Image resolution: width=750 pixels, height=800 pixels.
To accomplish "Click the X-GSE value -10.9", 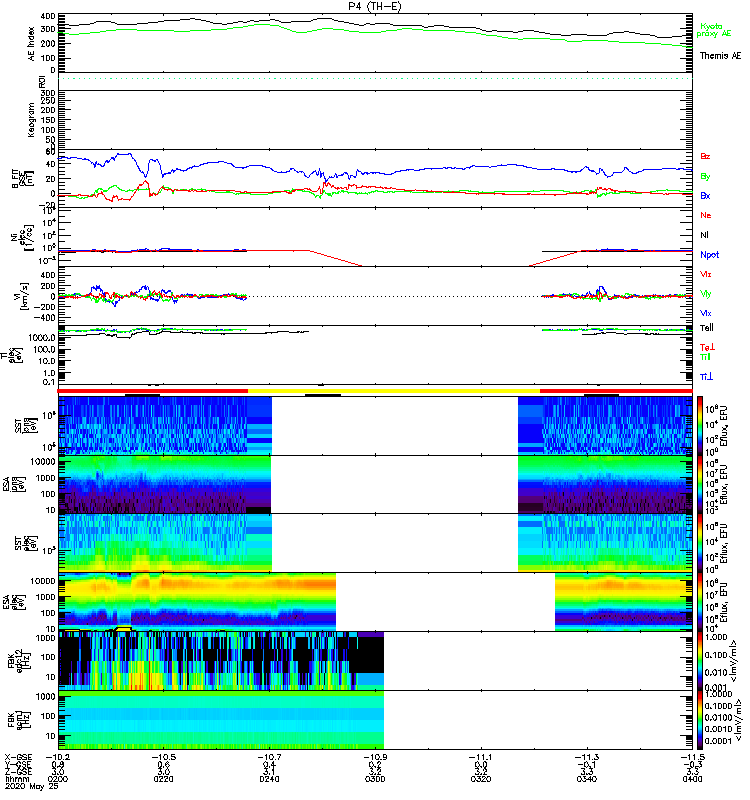I will click(x=375, y=757).
